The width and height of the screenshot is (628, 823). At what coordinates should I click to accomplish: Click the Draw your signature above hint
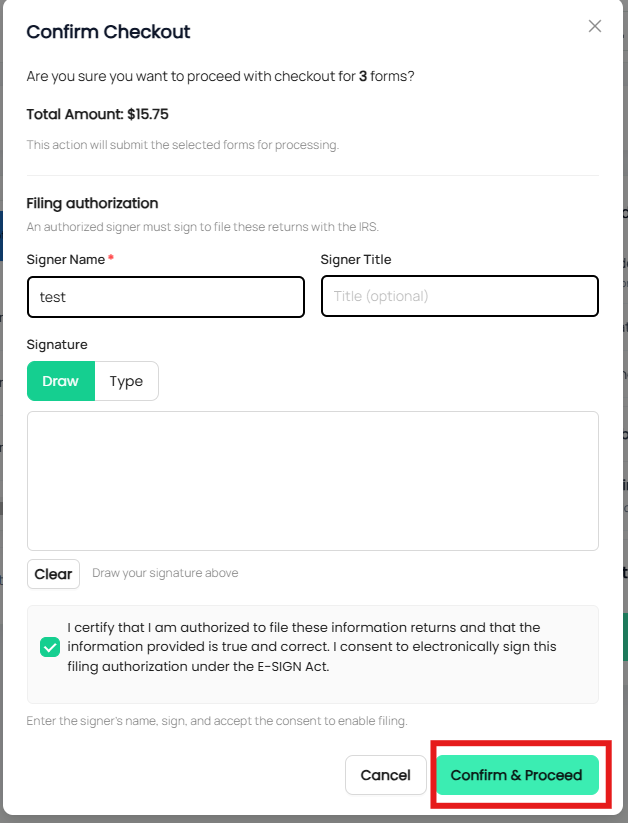coord(165,573)
